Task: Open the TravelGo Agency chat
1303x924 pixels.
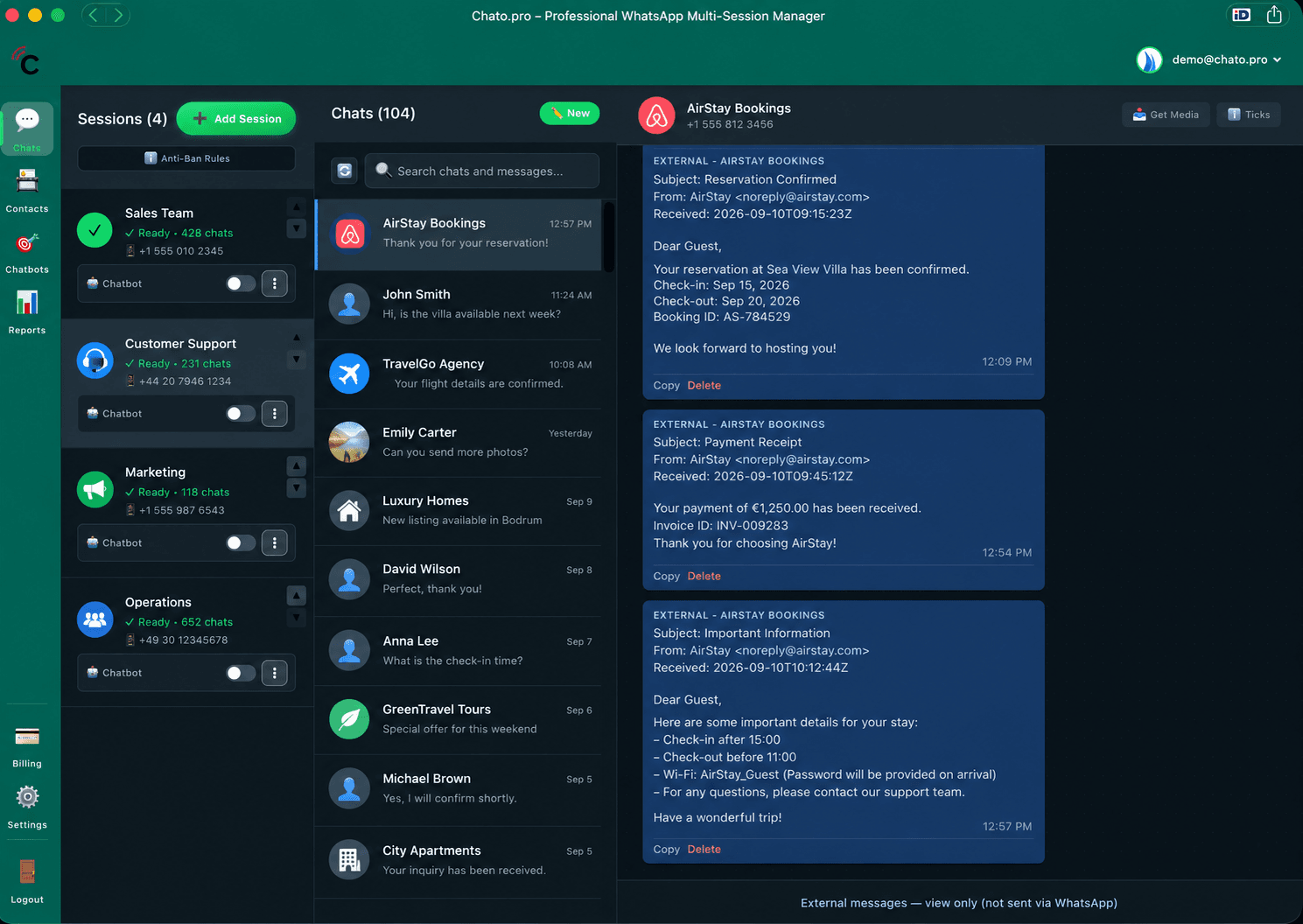Action: [x=459, y=374]
